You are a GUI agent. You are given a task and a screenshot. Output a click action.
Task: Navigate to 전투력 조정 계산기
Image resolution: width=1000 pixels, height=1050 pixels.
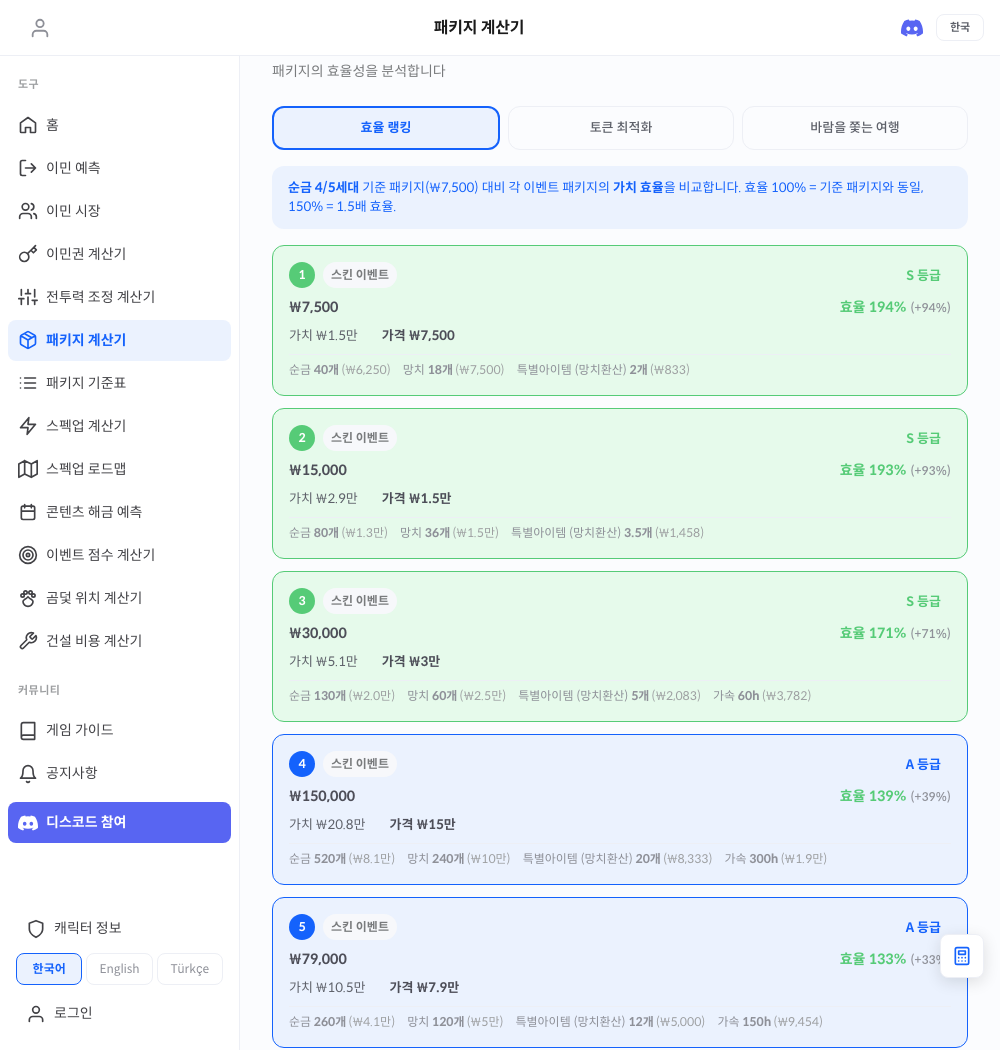[119, 297]
